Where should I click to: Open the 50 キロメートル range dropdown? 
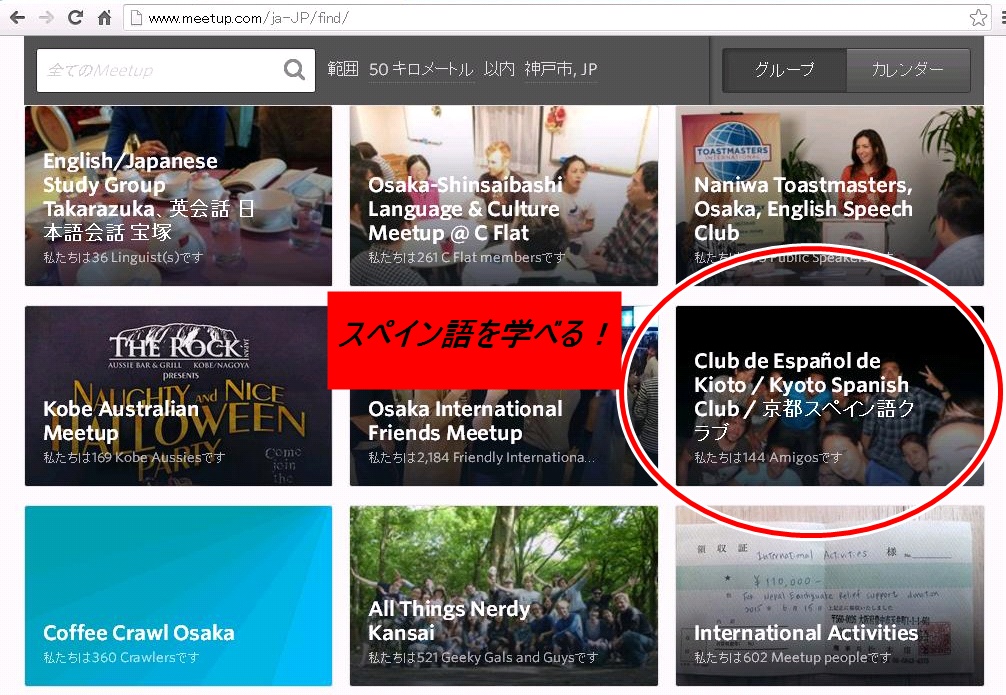pos(420,70)
